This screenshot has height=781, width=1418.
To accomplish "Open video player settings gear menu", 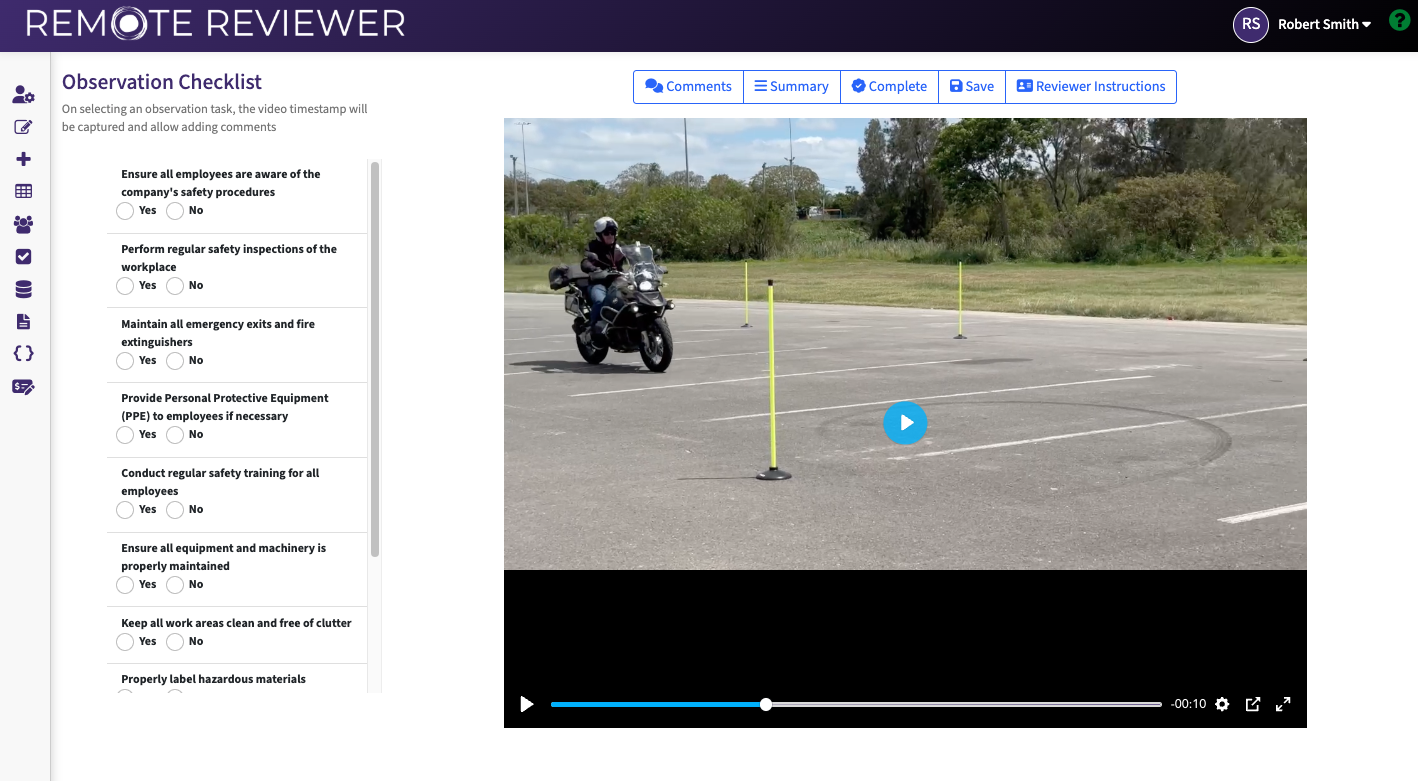I will (x=1222, y=704).
